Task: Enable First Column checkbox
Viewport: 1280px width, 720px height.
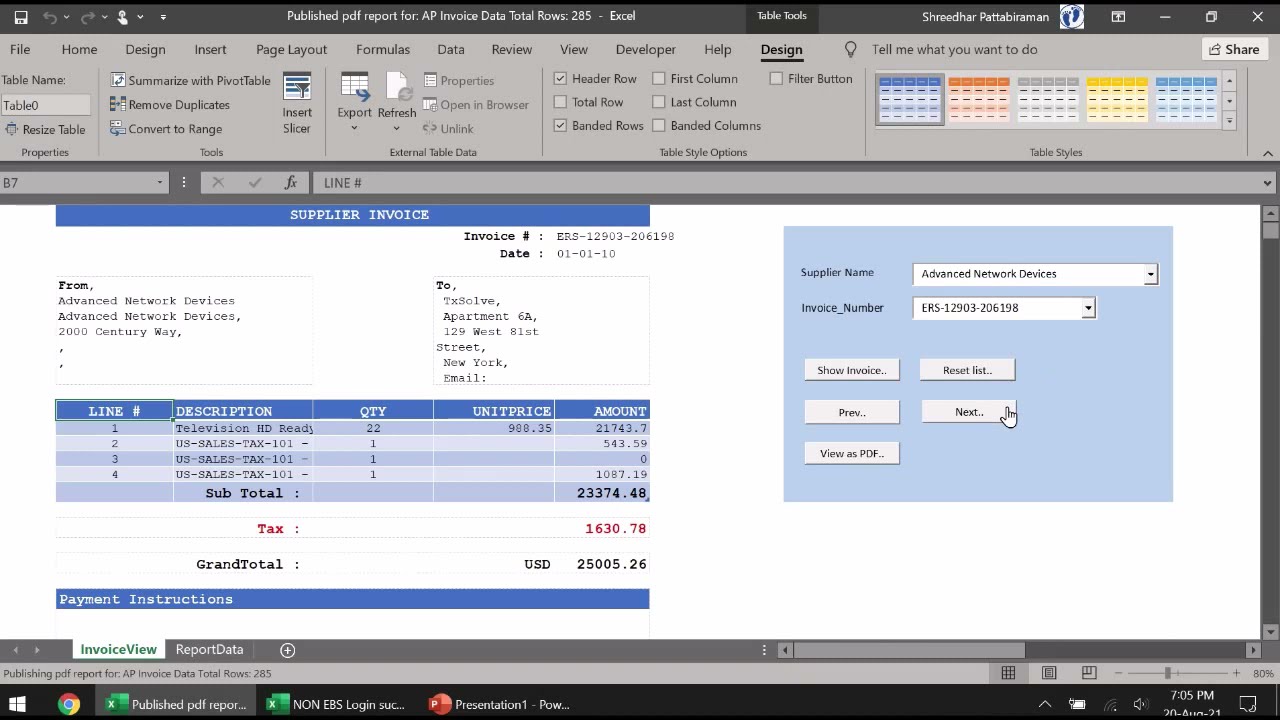Action: [659, 79]
